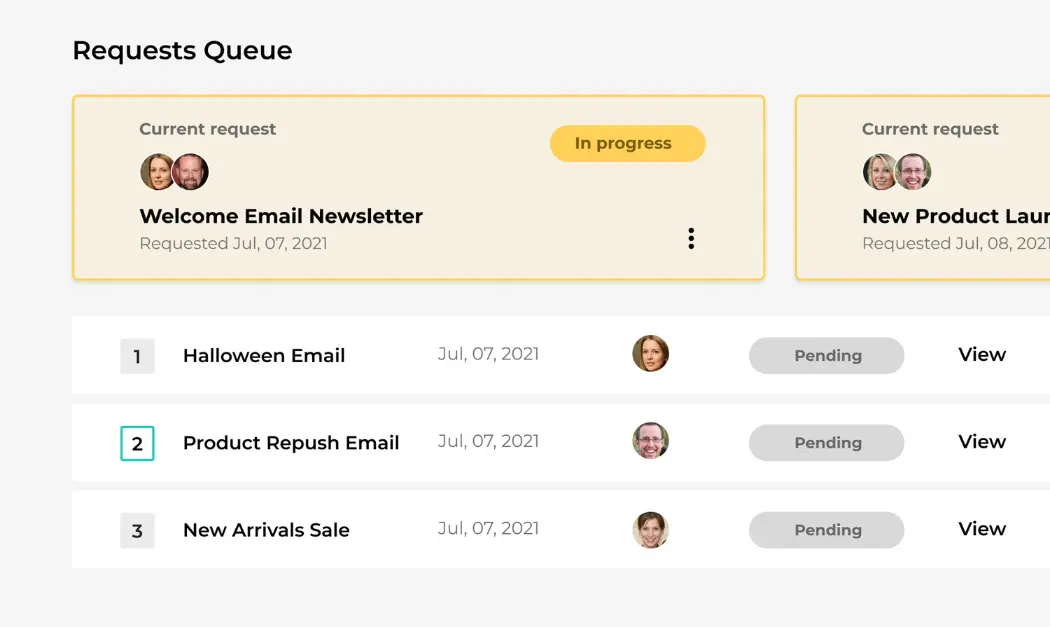Open the three-dot menu on Welcome Email Newsletter
Viewport: 1050px width, 627px height.
tap(691, 238)
